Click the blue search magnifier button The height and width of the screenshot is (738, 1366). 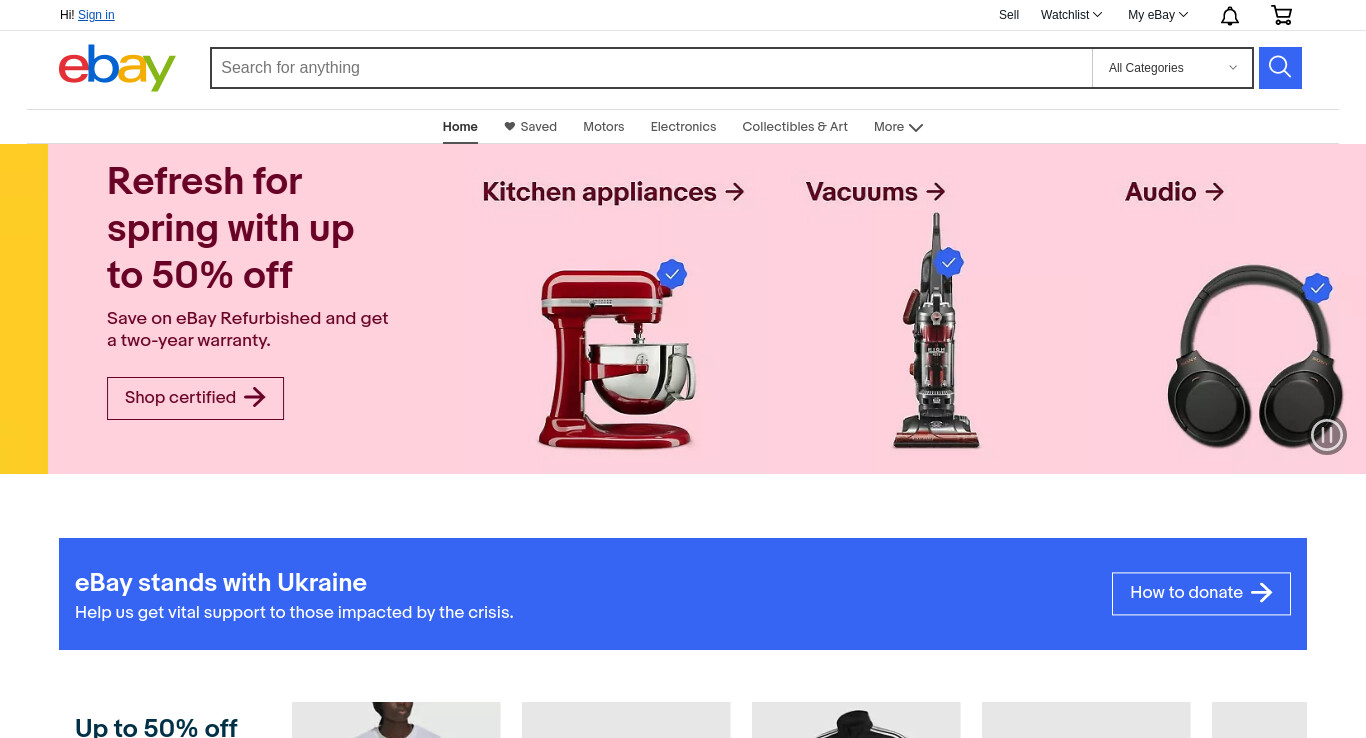point(1280,68)
